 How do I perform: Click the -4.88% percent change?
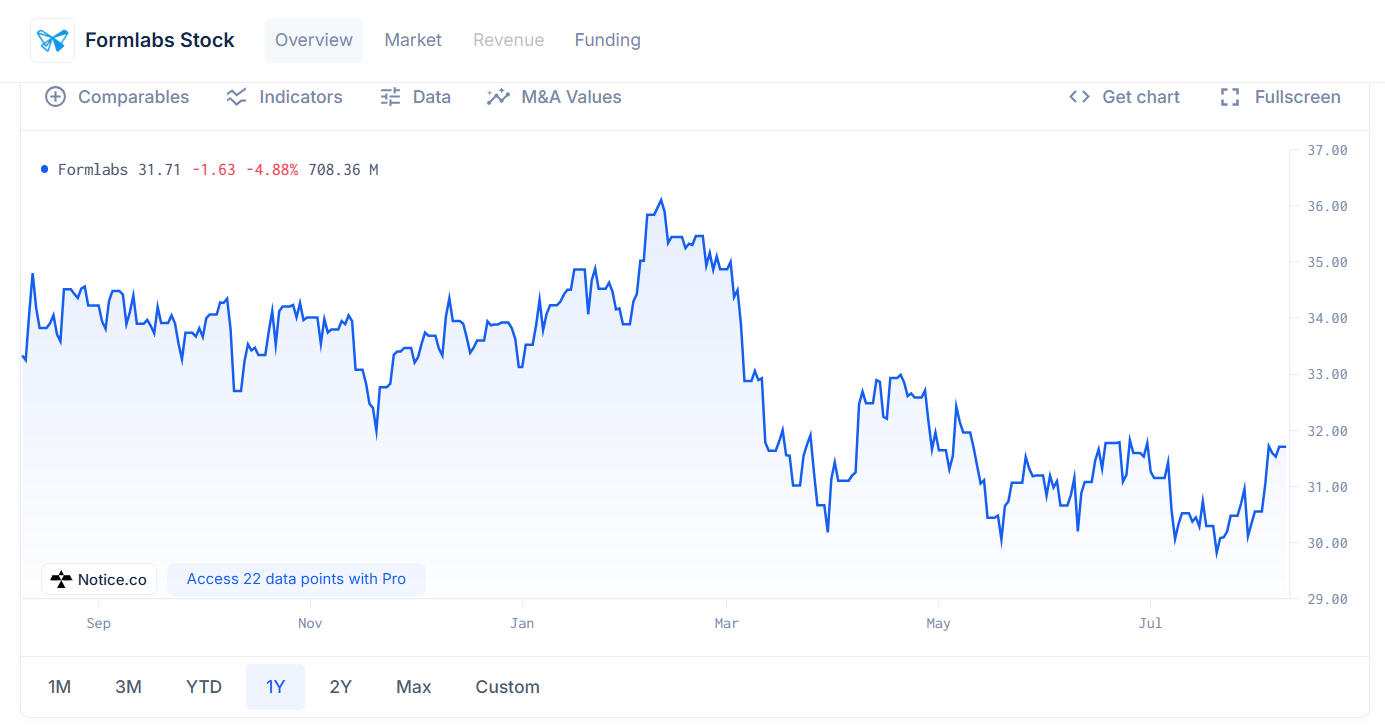(x=272, y=170)
